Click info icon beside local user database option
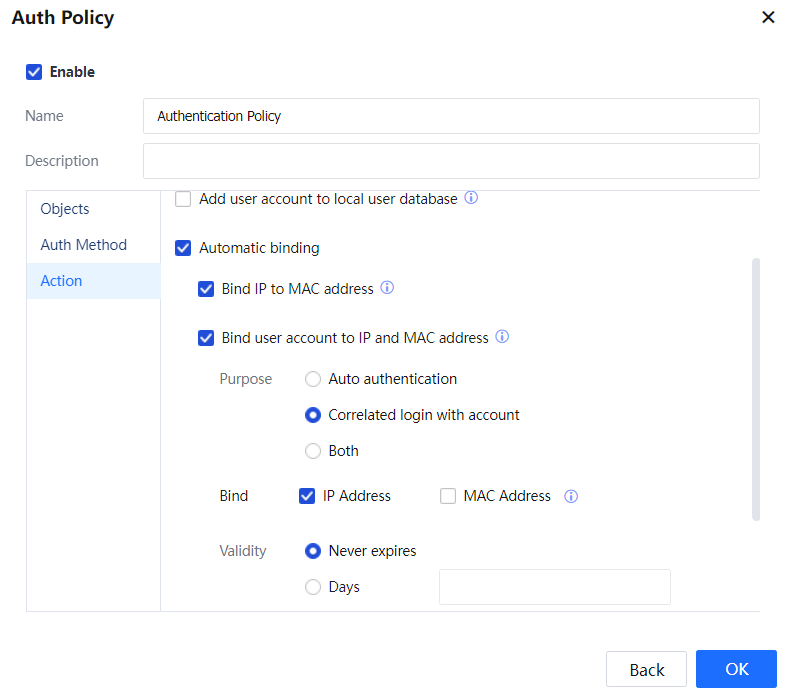This screenshot has height=695, width=790. [471, 198]
